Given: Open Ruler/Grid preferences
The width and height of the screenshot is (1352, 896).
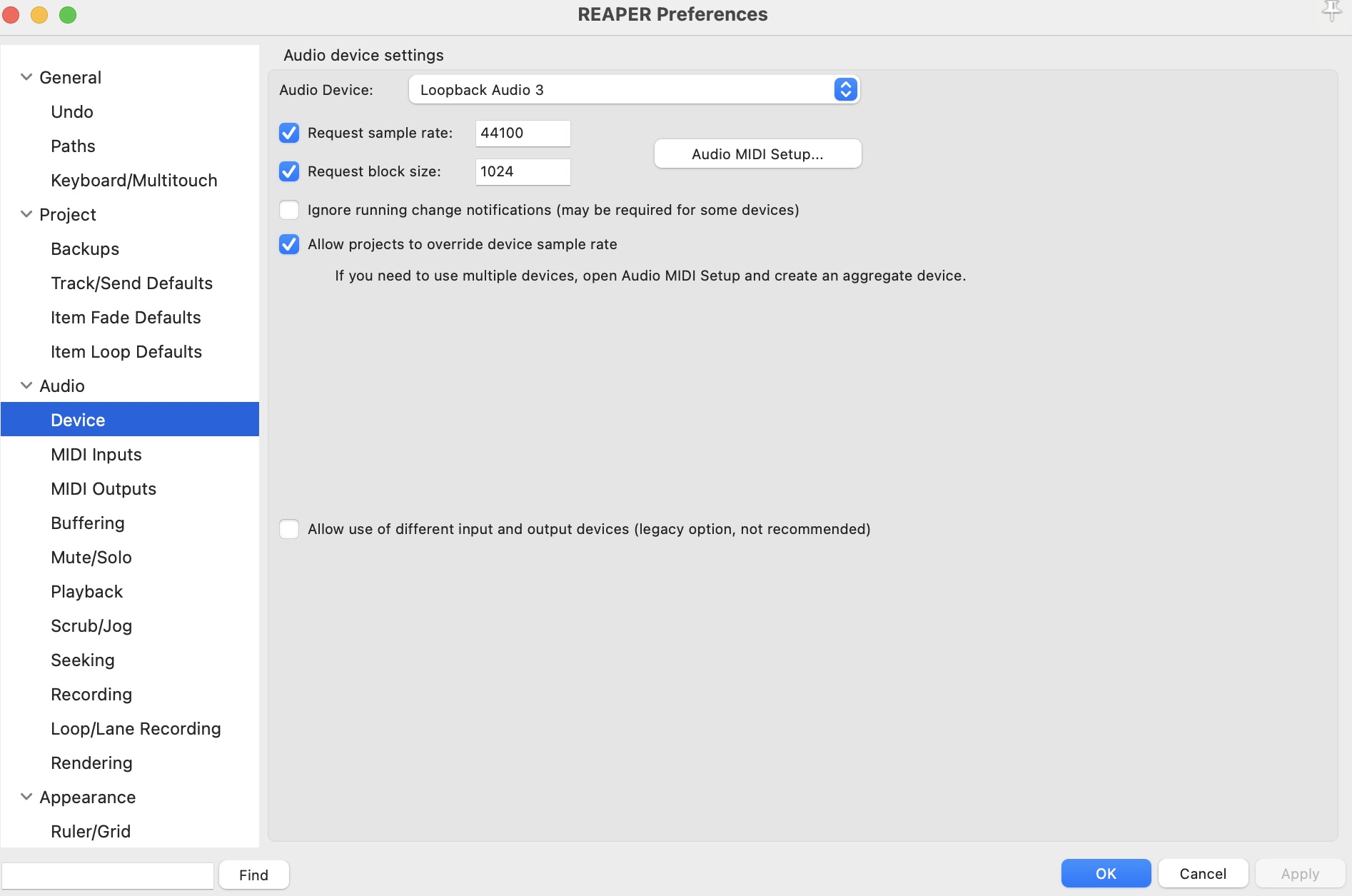Looking at the screenshot, I should tap(91, 831).
